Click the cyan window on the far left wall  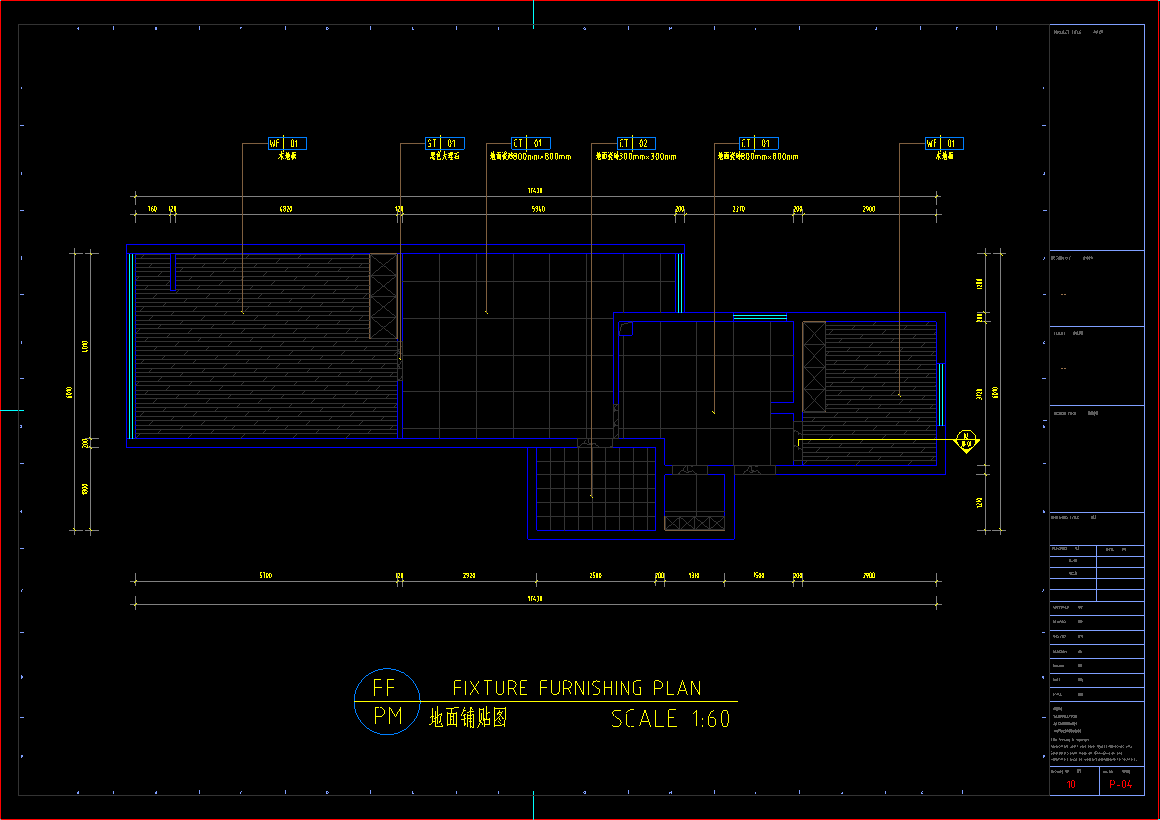click(131, 345)
